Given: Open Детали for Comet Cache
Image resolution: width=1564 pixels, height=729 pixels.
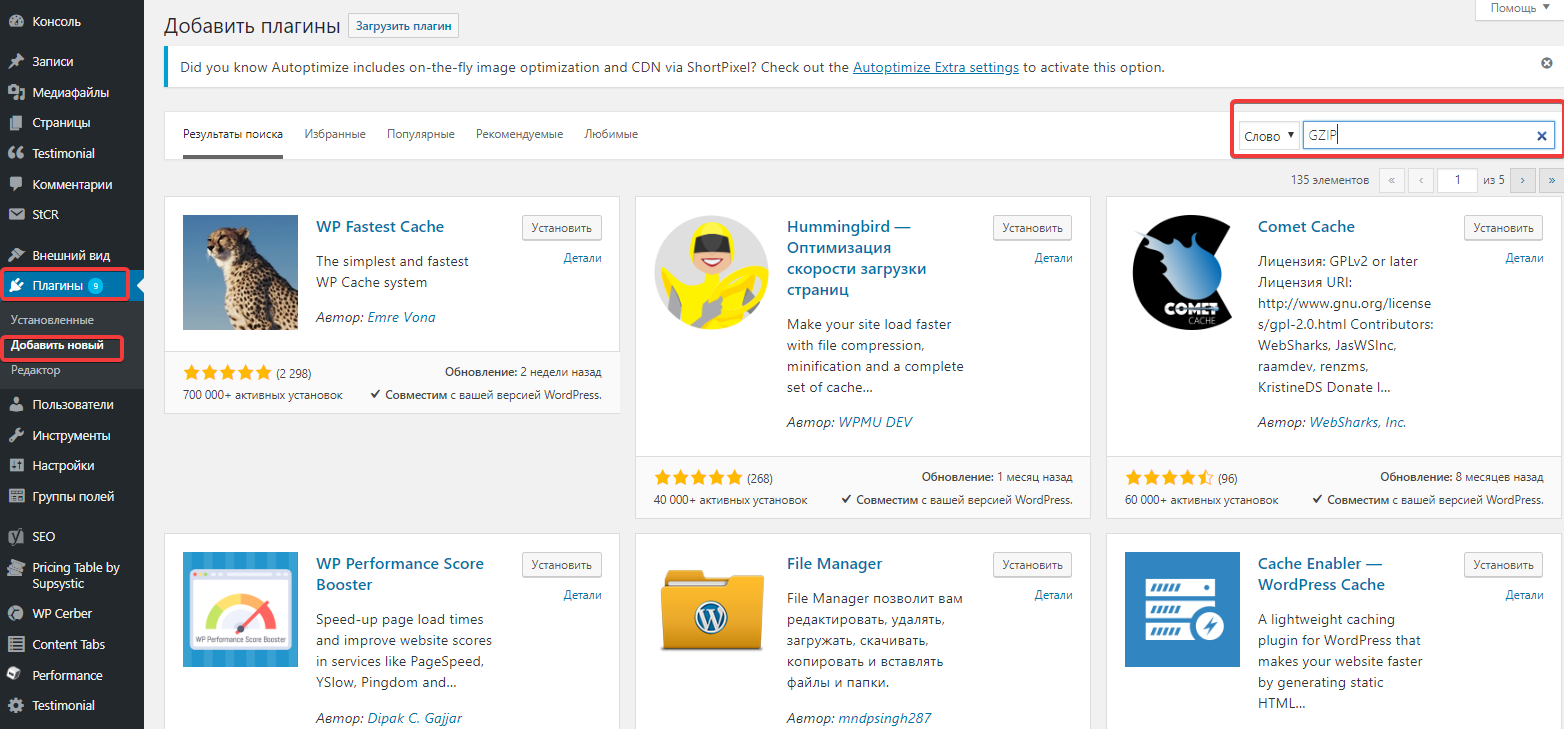Looking at the screenshot, I should [x=1524, y=258].
